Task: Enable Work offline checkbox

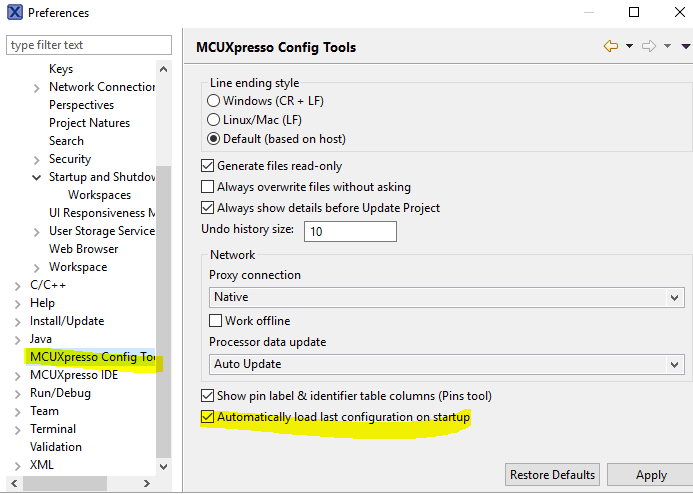Action: [215, 321]
